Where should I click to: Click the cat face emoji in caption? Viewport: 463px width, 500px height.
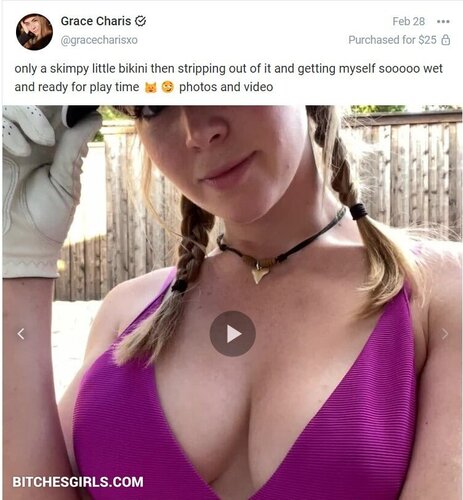pyautogui.click(x=151, y=88)
